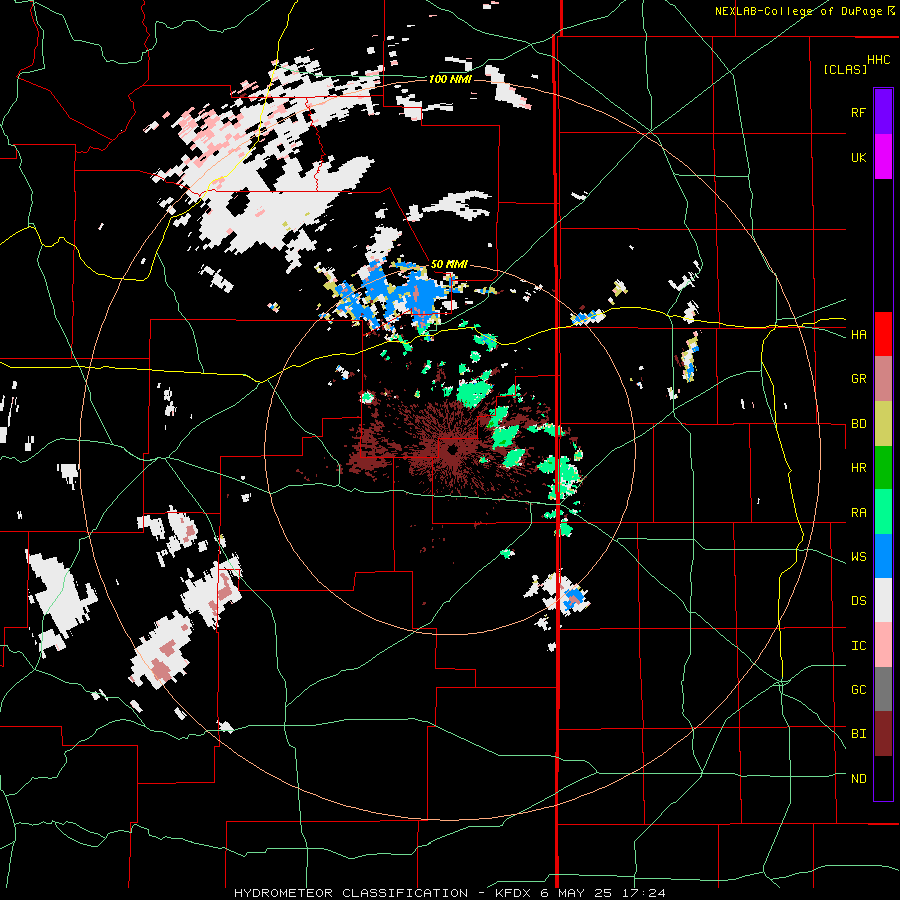Click the HA red legend swatch
900x900 pixels.
(883, 334)
